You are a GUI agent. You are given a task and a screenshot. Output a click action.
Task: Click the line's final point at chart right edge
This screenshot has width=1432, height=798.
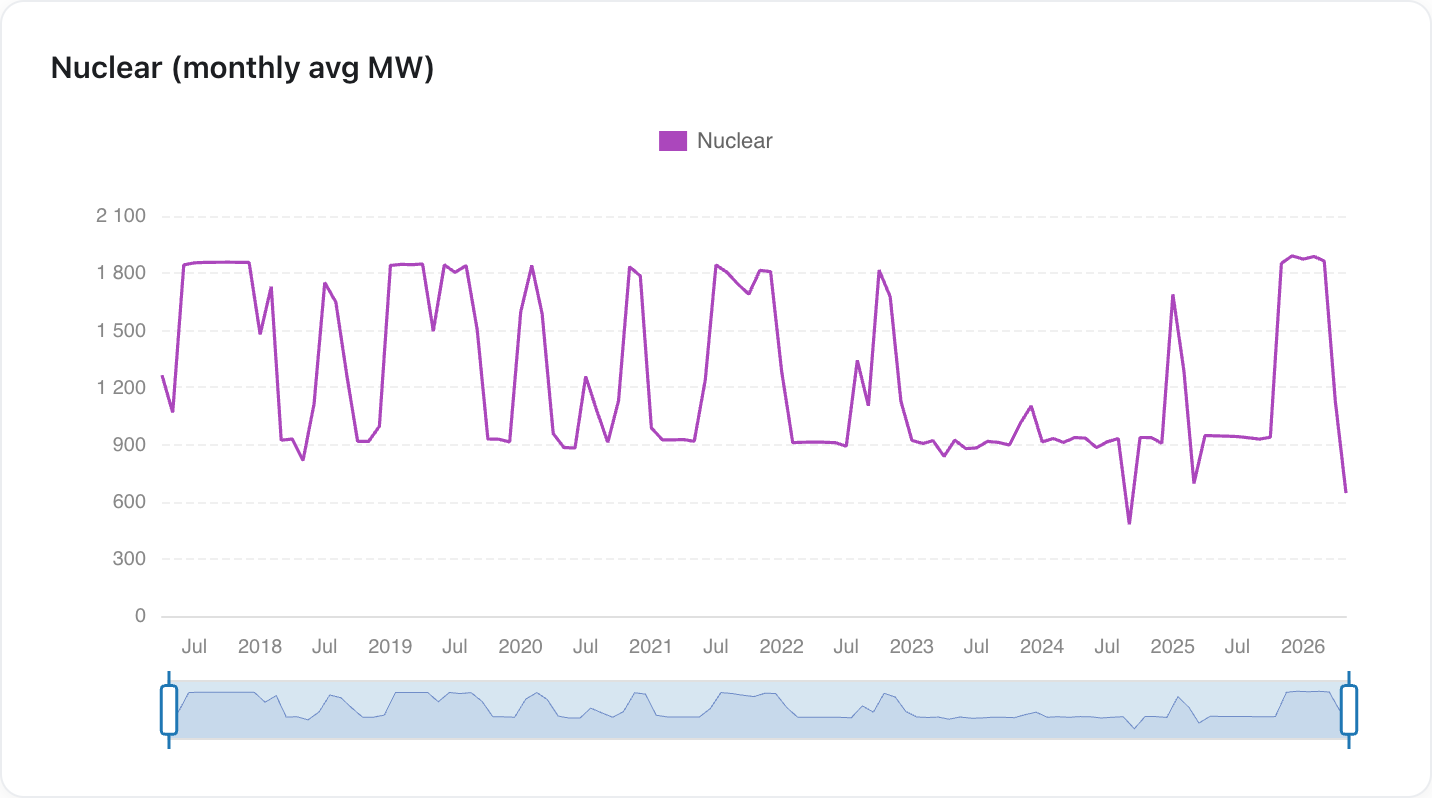1346,492
